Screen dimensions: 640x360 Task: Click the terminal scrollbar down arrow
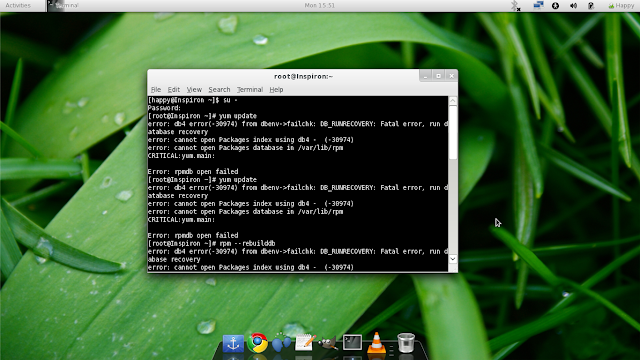point(453,259)
